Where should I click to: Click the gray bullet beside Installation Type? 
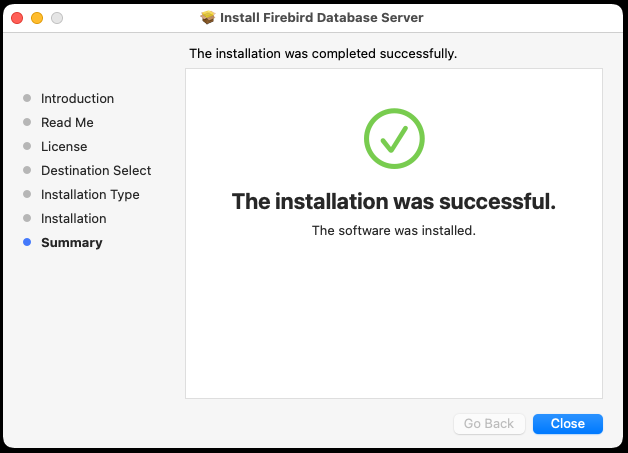27,194
